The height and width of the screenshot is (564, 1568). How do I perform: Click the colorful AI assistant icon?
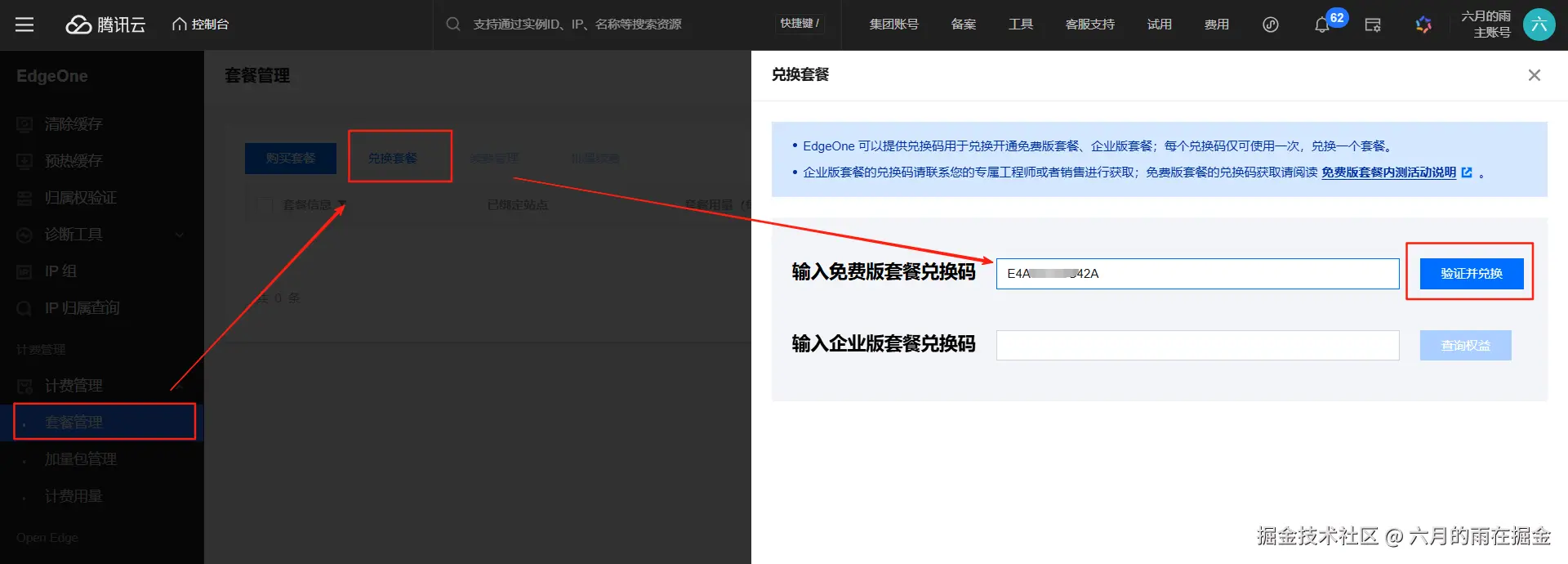pos(1423,25)
